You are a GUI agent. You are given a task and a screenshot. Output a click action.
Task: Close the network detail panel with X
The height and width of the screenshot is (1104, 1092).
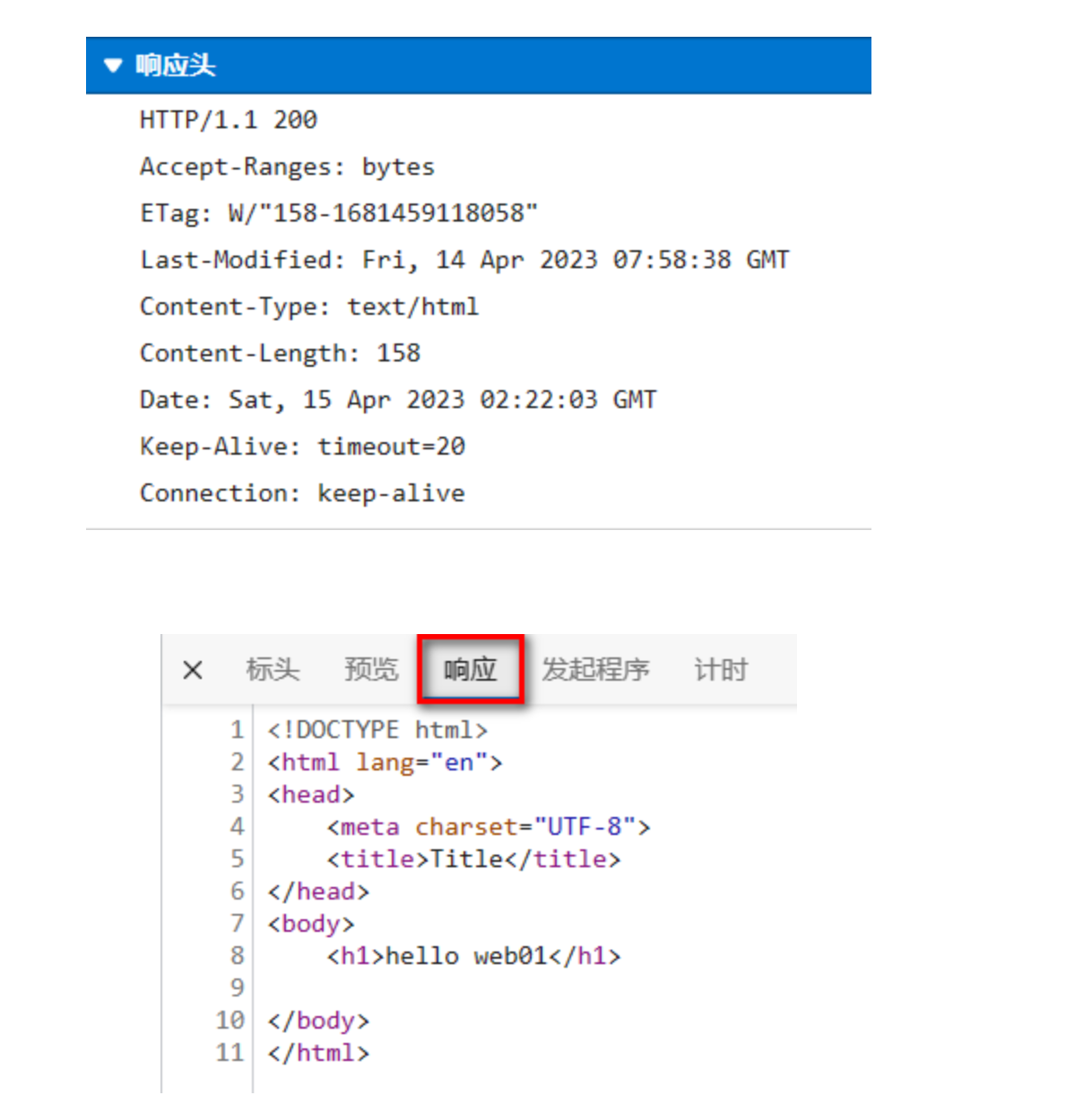193,670
